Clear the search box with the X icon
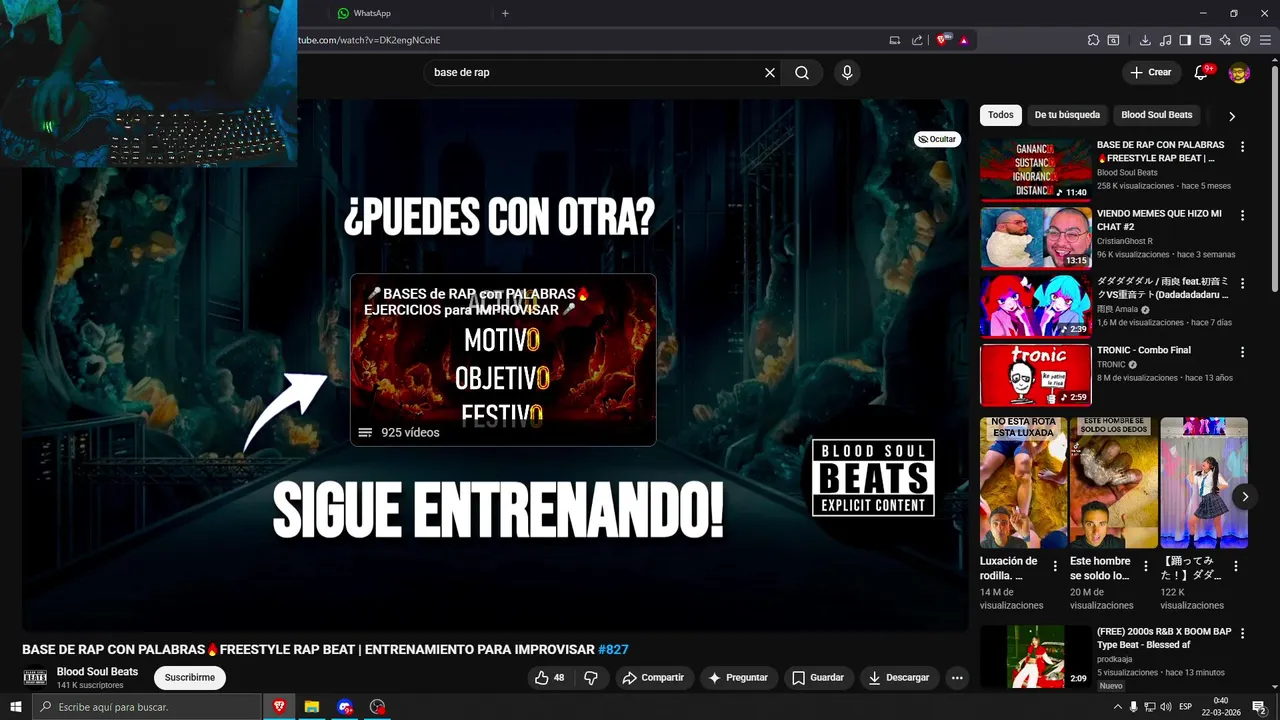This screenshot has width=1280, height=720. pyautogui.click(x=770, y=72)
